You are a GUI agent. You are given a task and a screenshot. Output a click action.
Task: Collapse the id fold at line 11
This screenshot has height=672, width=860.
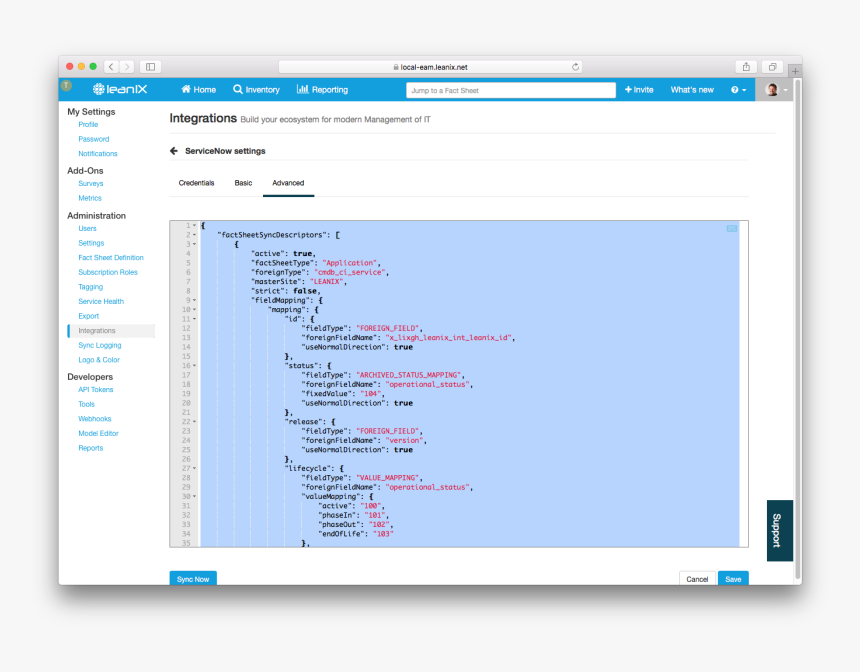[x=194, y=319]
